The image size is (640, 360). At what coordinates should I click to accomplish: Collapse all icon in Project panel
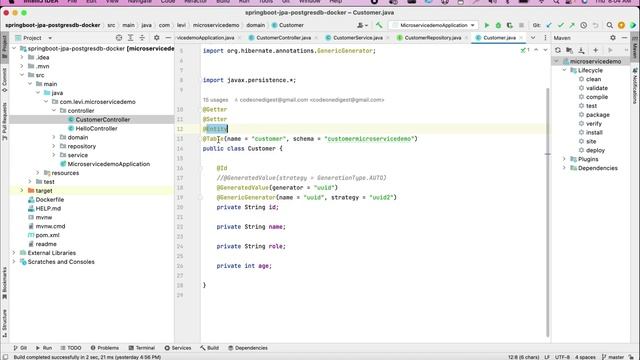(142, 38)
